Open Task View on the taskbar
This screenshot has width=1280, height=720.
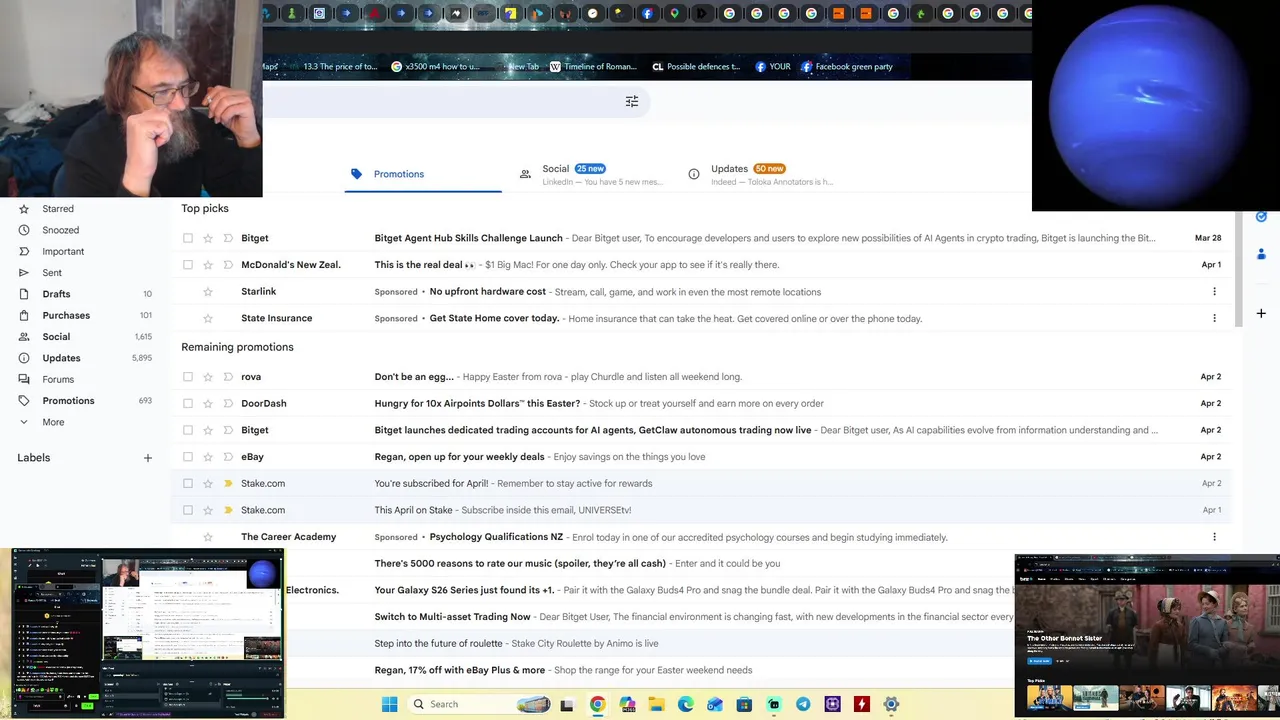[567, 704]
